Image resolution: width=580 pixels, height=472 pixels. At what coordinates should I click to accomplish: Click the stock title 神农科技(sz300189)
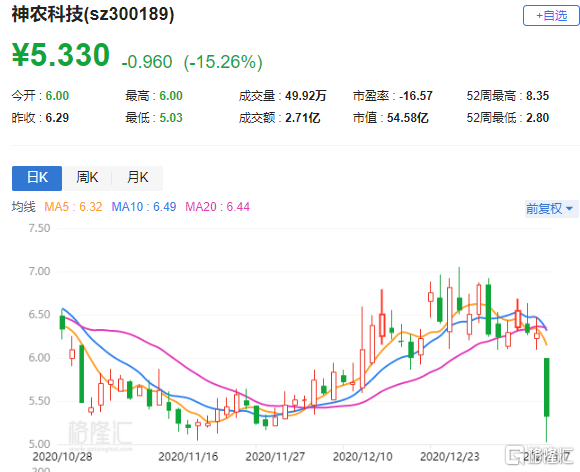(93, 14)
